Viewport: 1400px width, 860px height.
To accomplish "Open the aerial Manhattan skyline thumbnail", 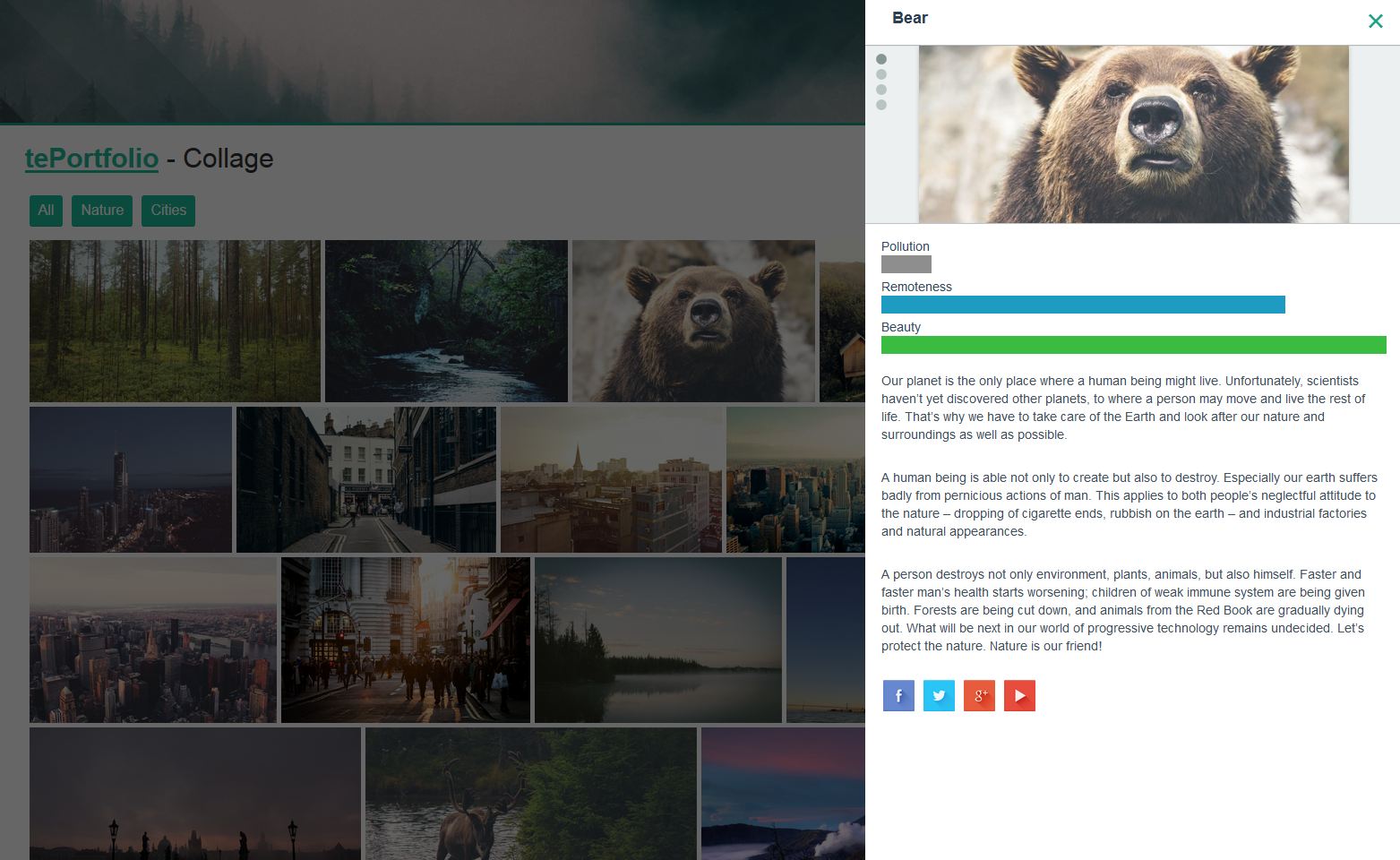I will (153, 640).
